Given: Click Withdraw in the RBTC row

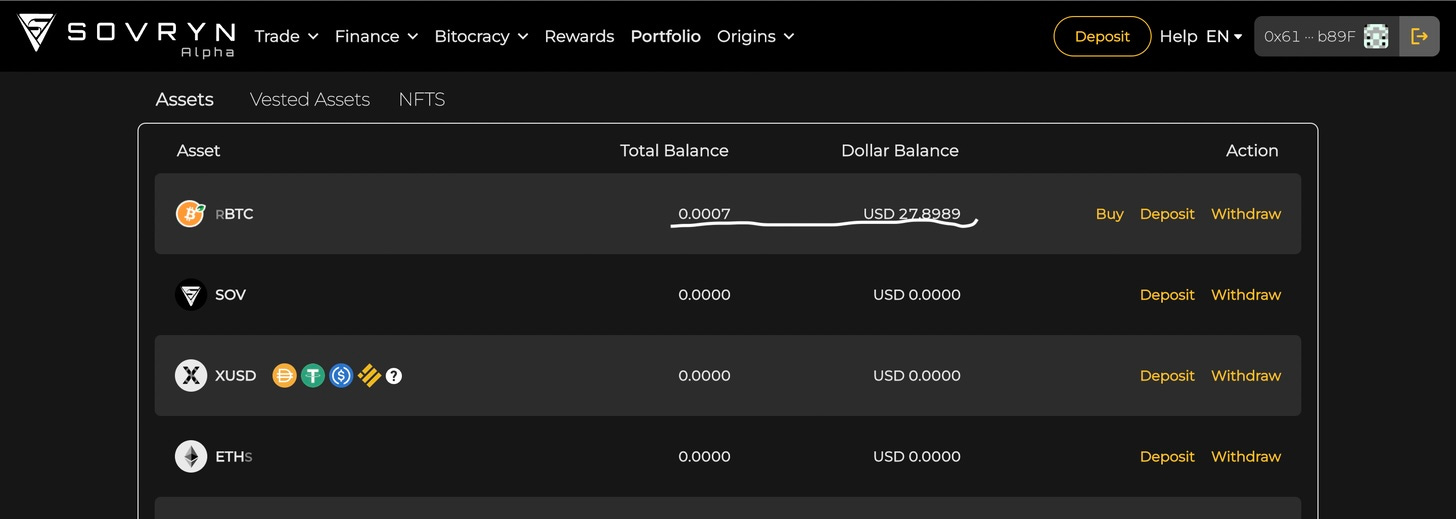Looking at the screenshot, I should tap(1246, 214).
